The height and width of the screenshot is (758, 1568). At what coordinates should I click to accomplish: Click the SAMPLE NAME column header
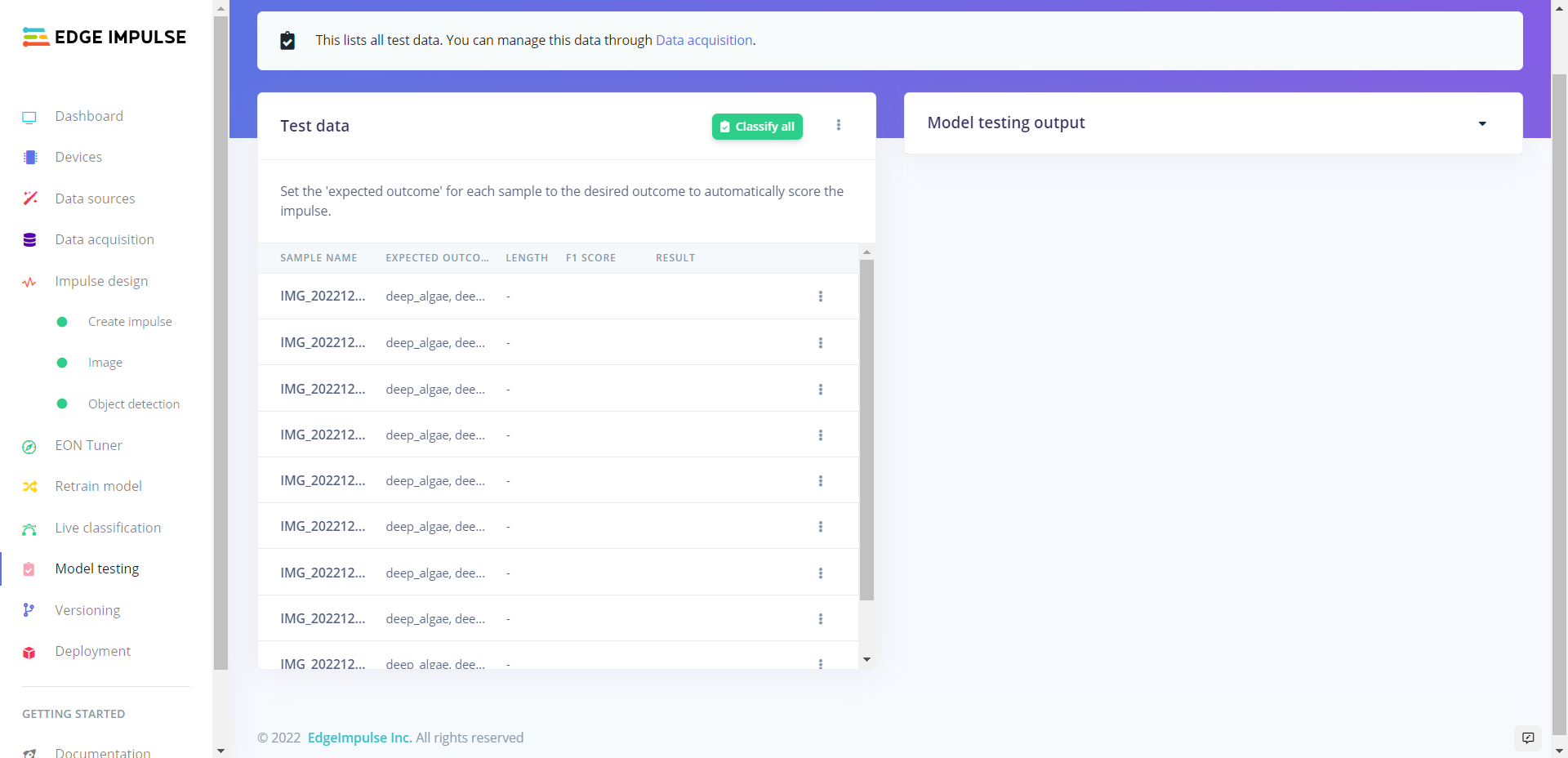click(318, 258)
